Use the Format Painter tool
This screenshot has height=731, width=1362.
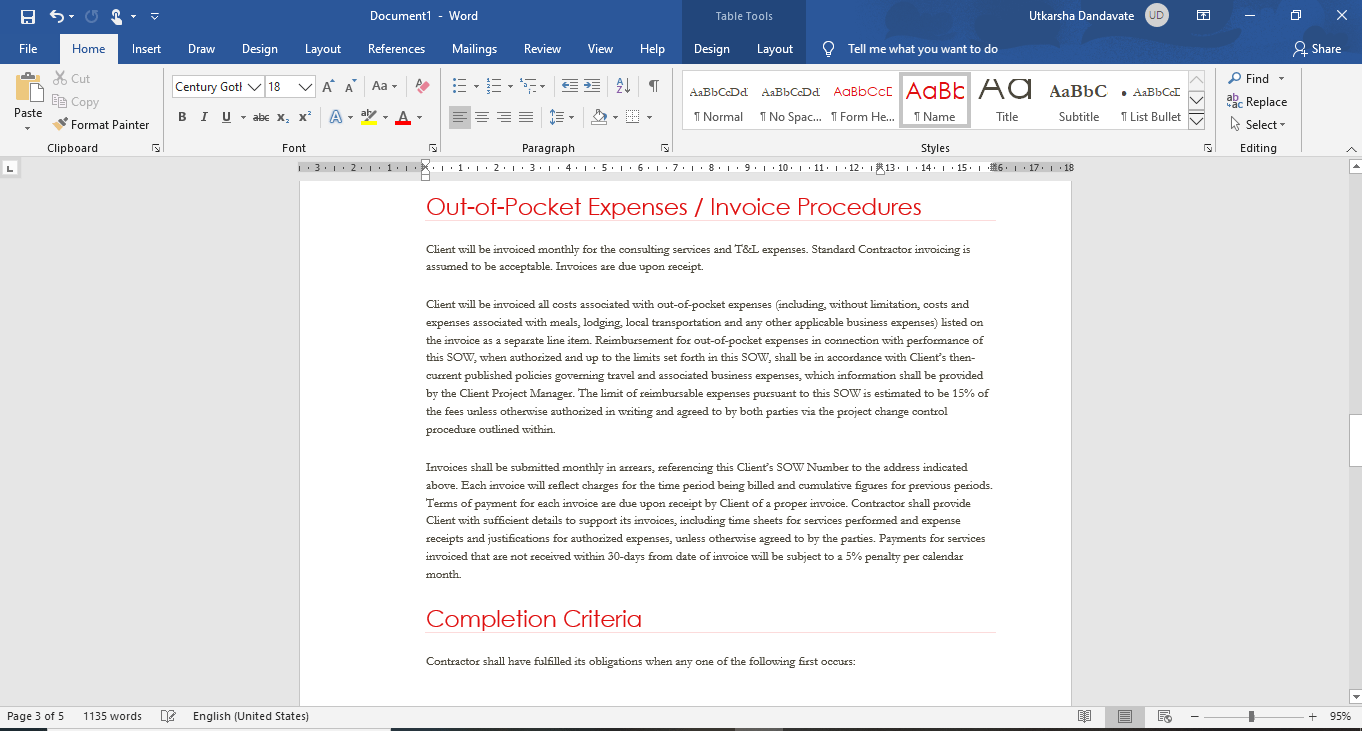tap(102, 125)
